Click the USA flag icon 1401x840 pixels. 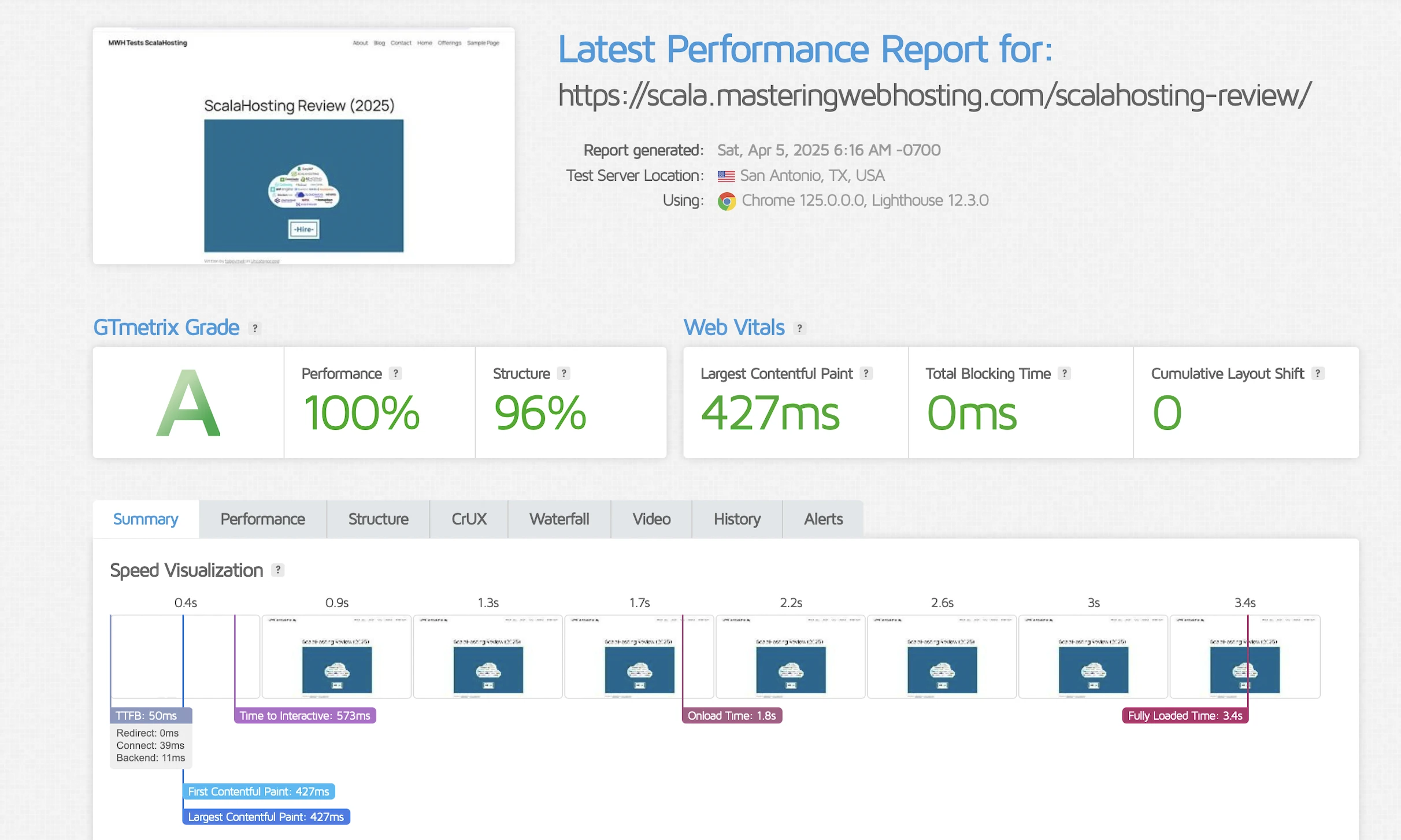pyautogui.click(x=726, y=176)
